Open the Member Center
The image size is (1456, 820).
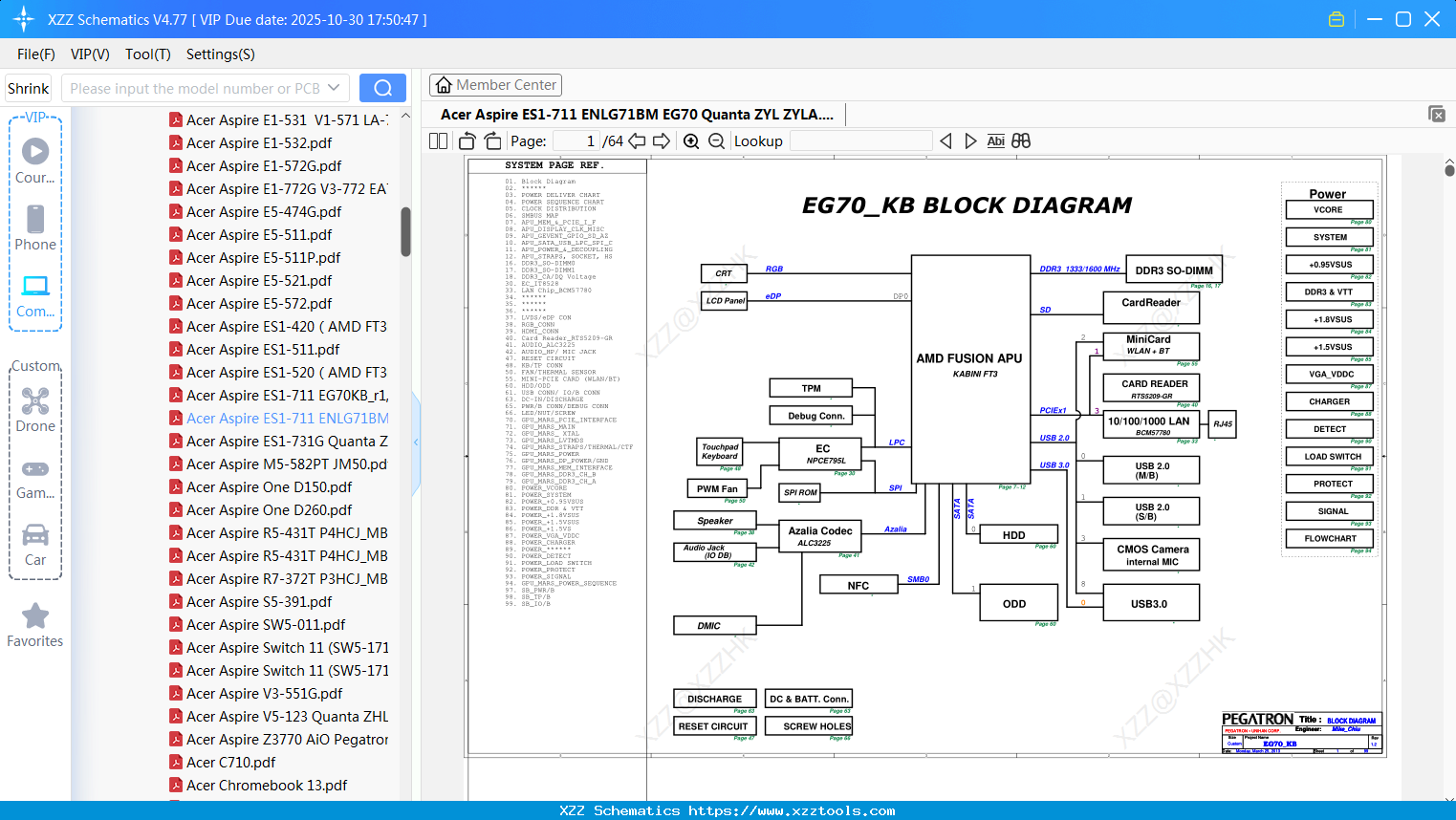tap(495, 85)
